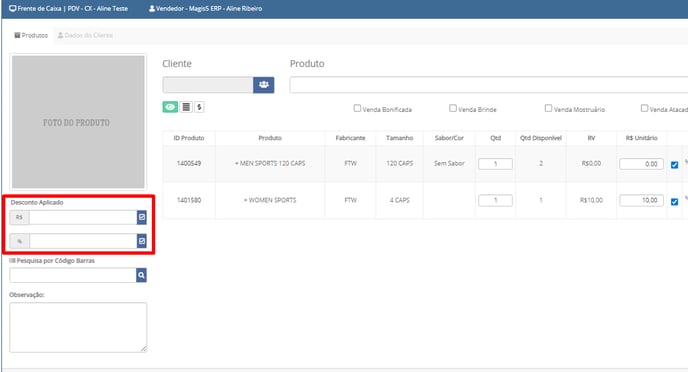Image resolution: width=688 pixels, height=372 pixels.
Task: Click the list view icon button
Action: point(186,107)
